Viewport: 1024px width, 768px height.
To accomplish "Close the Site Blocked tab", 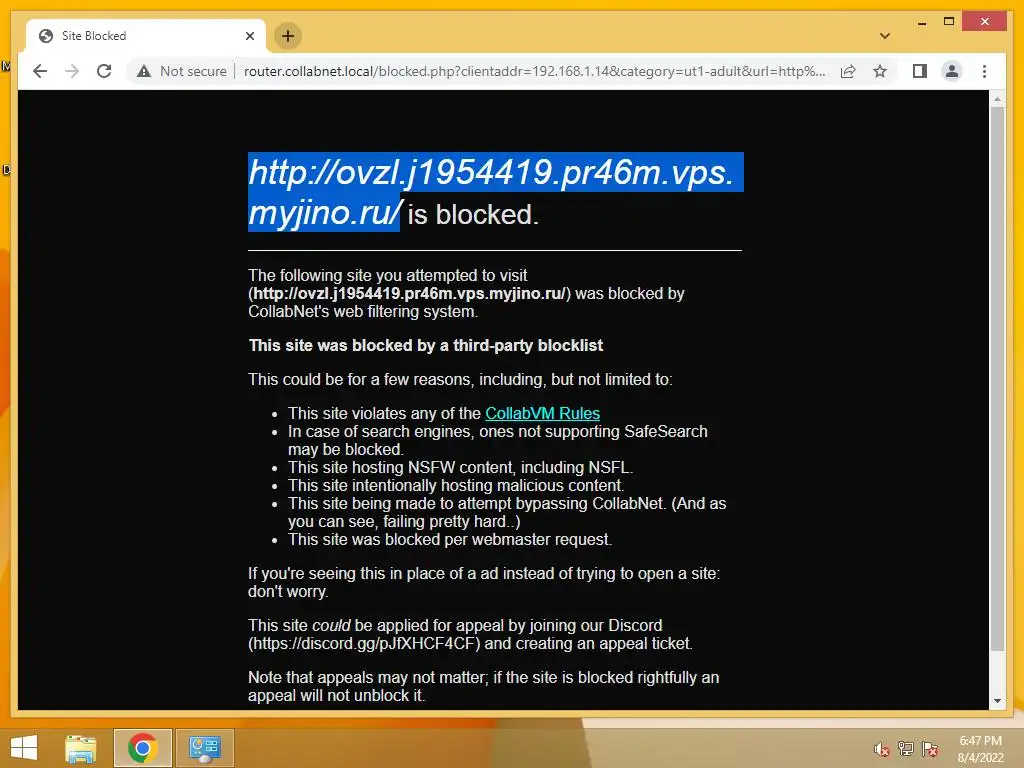I will (x=249, y=36).
